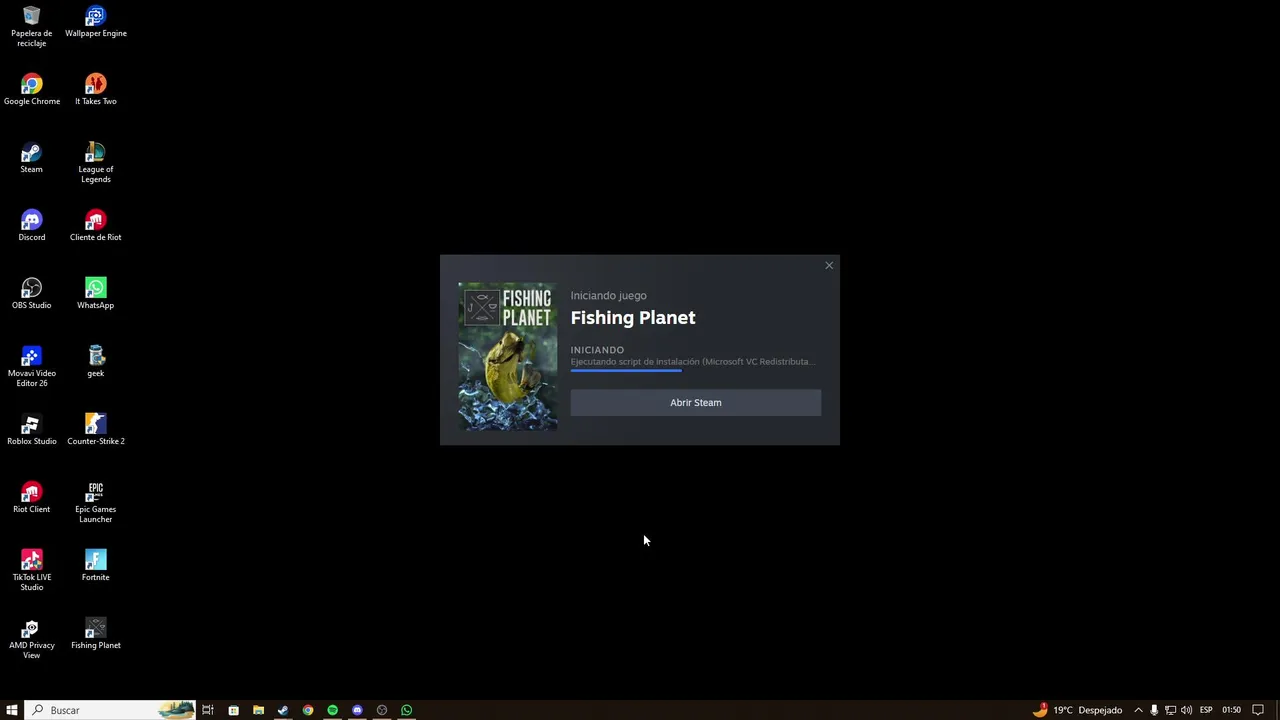
Task: Click the Fishing Planet title text
Action: pos(633,318)
